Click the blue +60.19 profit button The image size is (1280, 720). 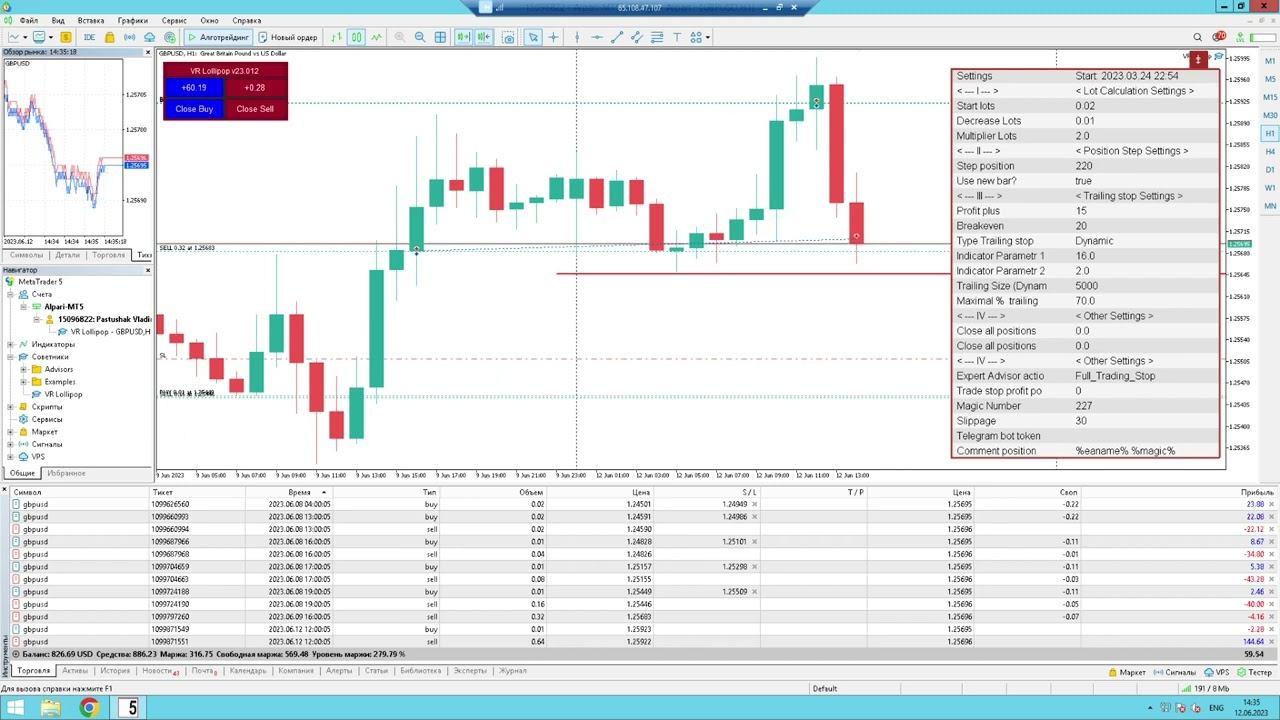coord(194,88)
